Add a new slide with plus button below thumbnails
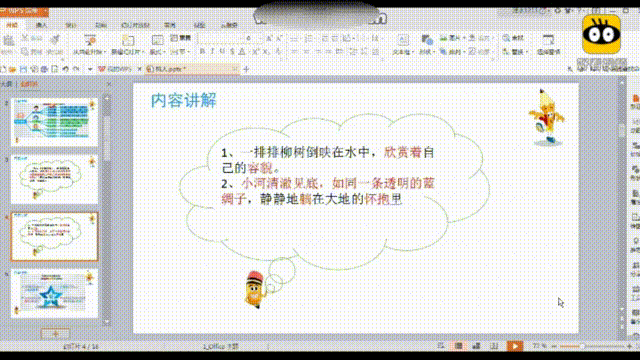 [56, 333]
